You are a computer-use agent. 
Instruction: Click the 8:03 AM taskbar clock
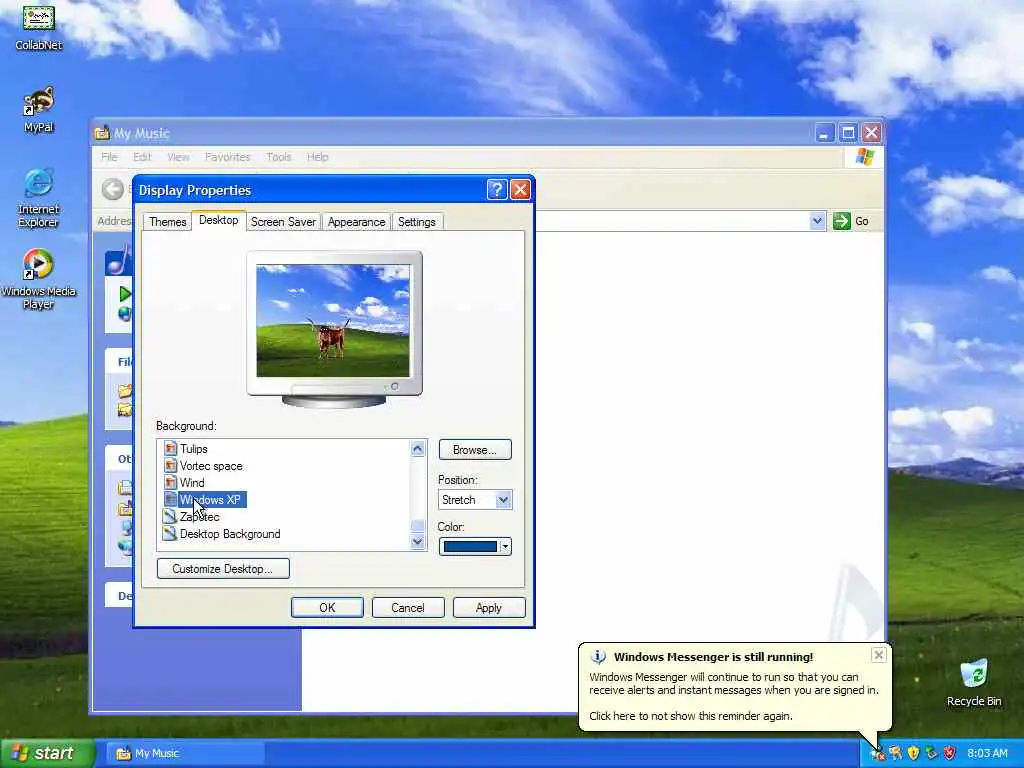coord(987,753)
